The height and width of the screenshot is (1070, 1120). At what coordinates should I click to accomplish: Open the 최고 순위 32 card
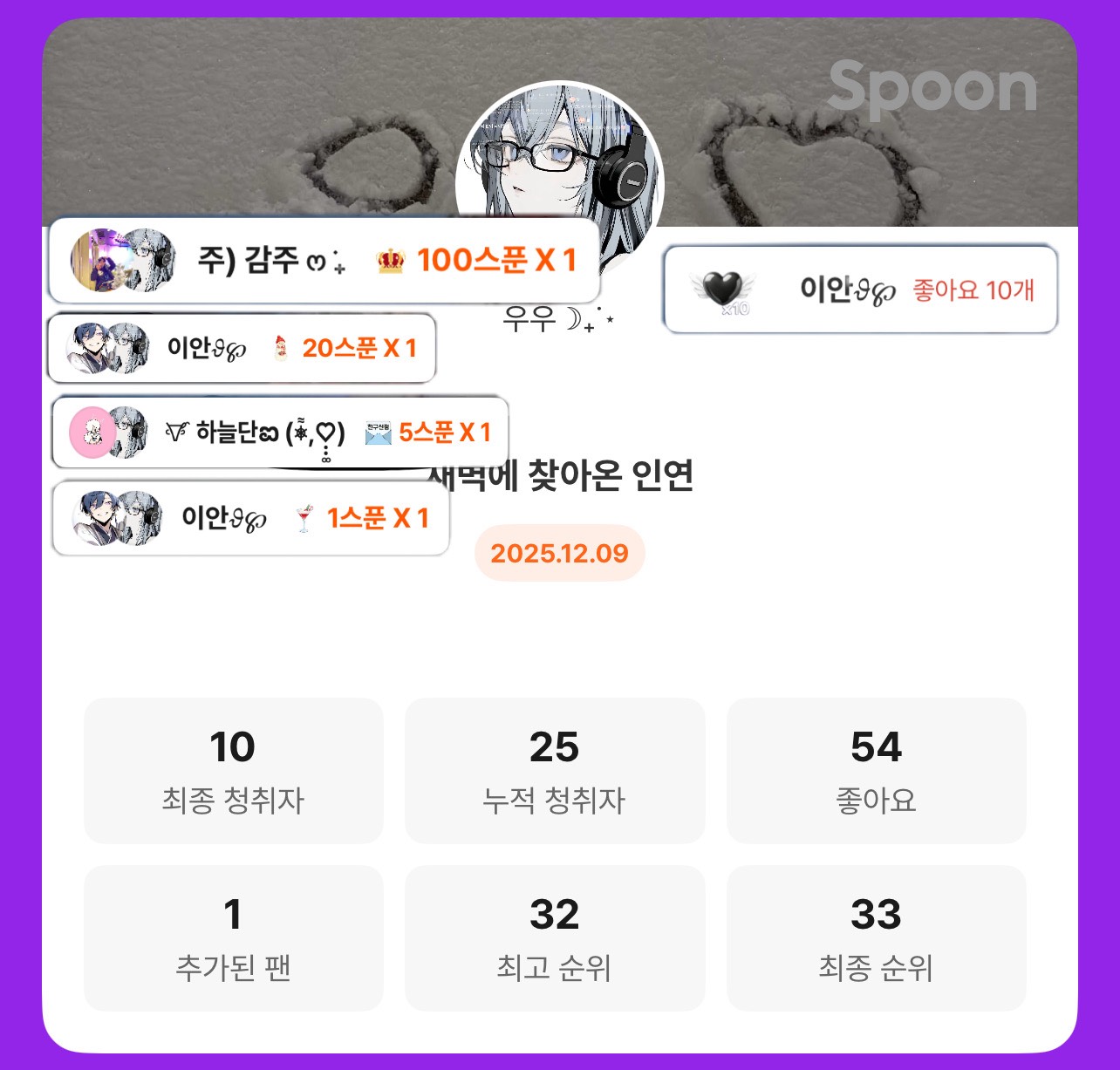click(x=554, y=938)
